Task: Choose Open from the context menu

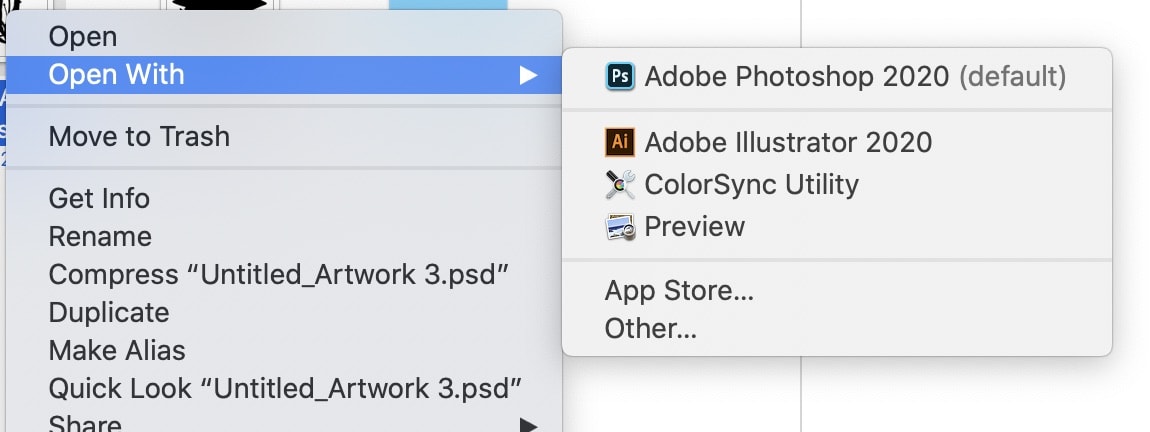Action: click(284, 37)
